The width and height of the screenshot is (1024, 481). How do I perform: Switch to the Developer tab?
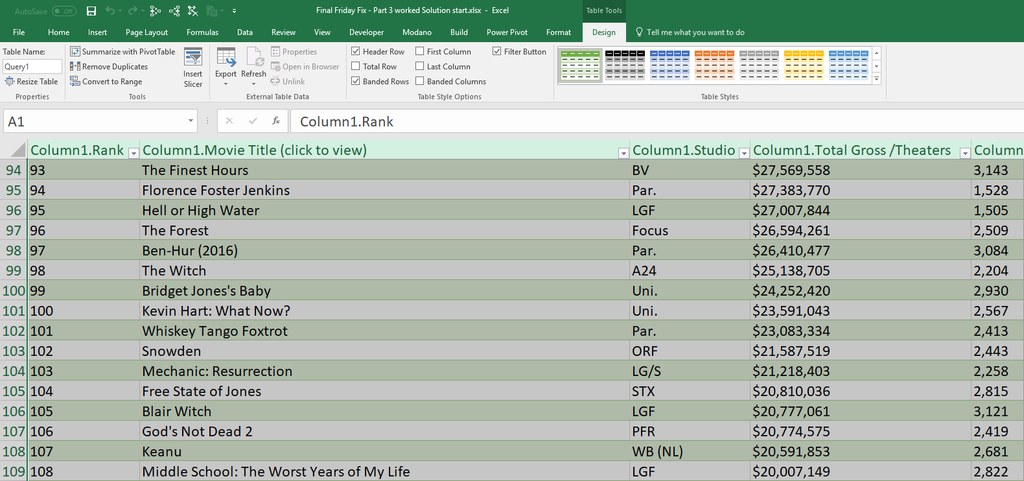[366, 32]
